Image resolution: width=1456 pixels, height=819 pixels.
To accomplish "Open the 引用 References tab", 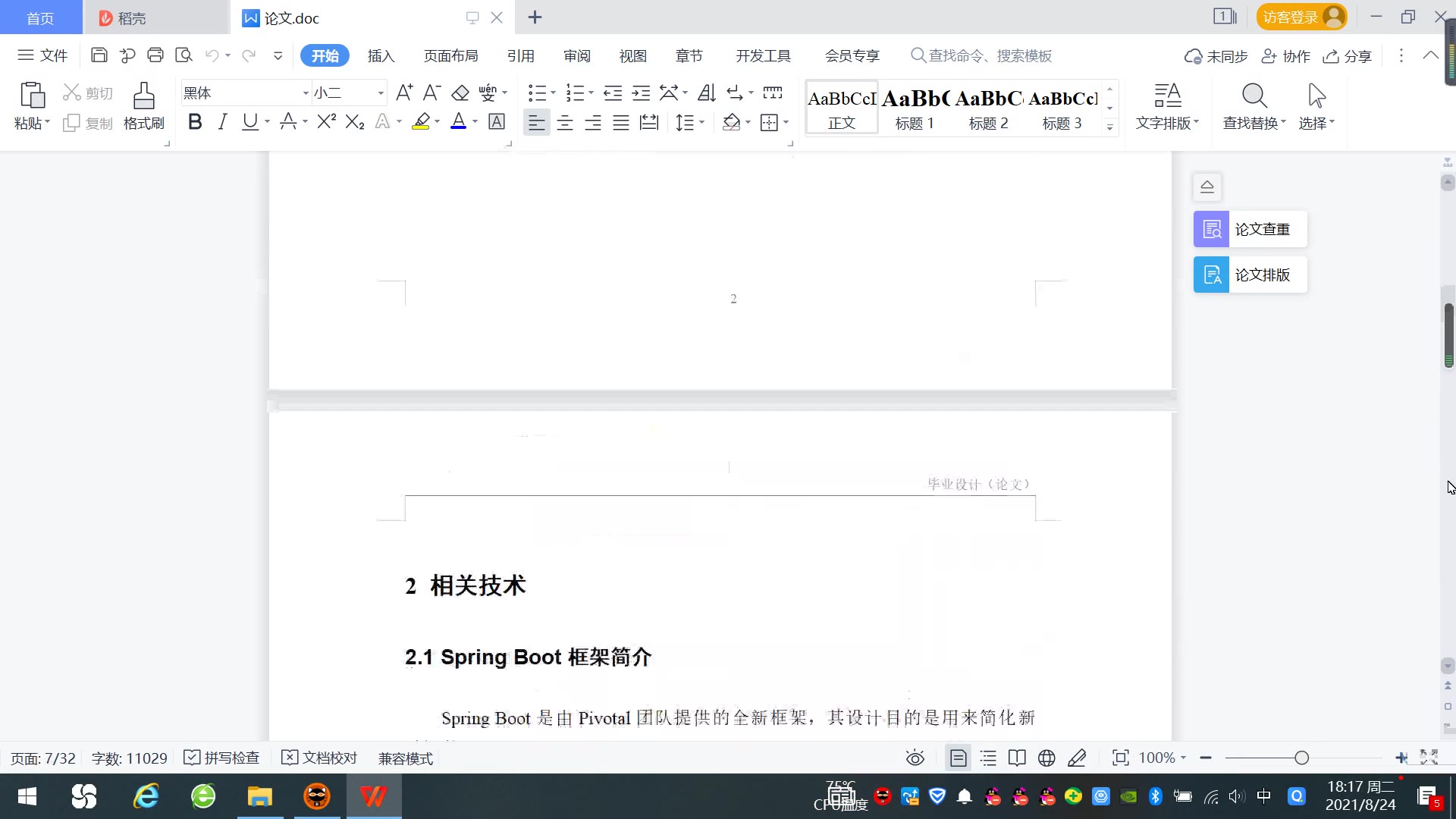I will 520,55.
